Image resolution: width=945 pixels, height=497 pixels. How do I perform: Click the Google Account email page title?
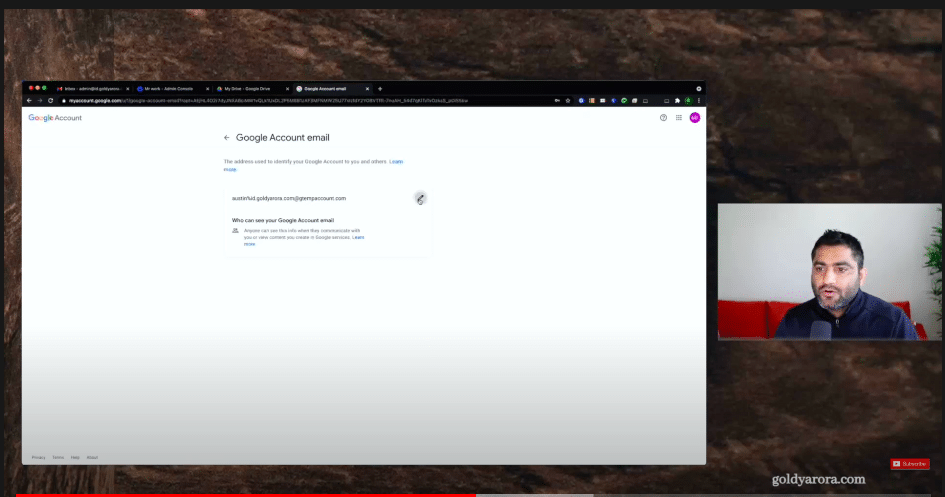point(283,138)
